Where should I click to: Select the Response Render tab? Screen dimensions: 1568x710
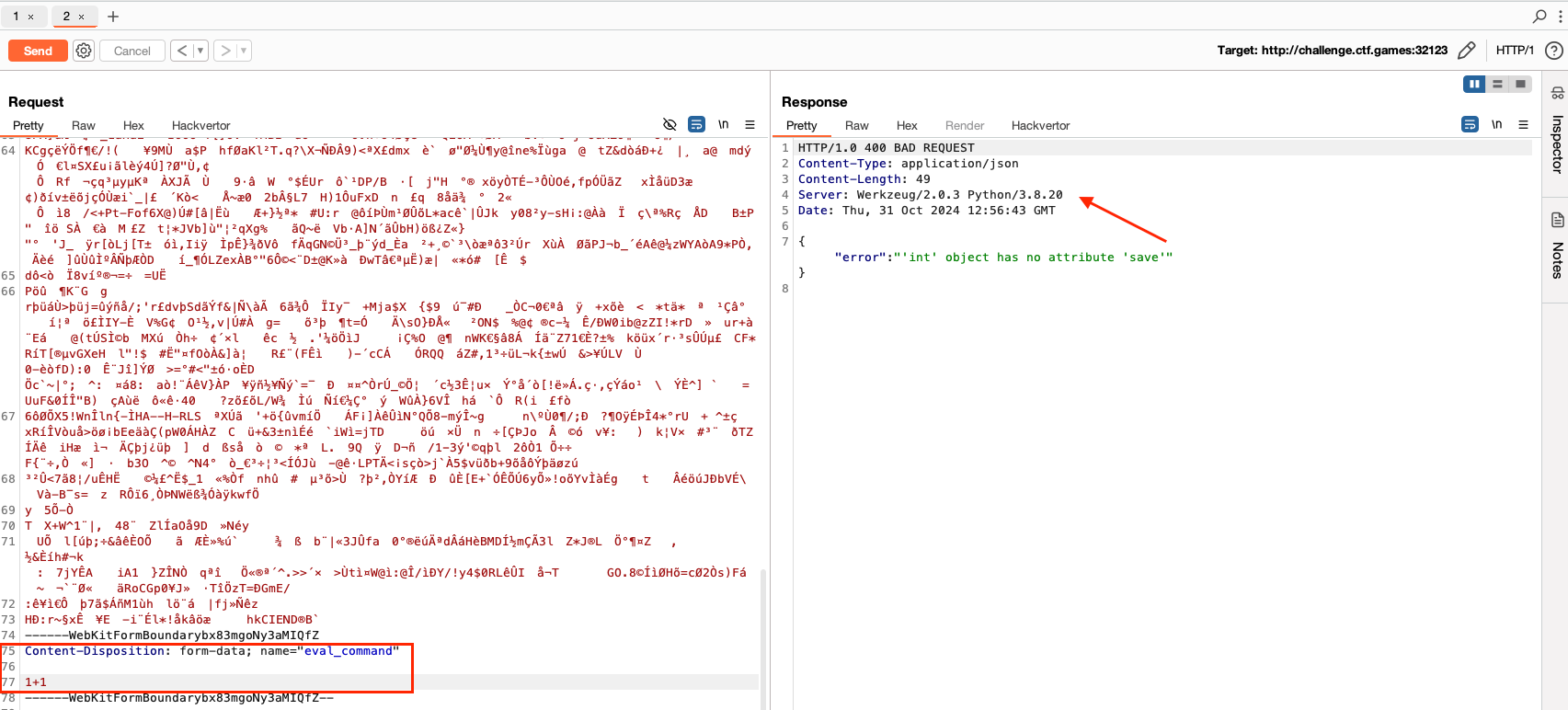coord(965,125)
